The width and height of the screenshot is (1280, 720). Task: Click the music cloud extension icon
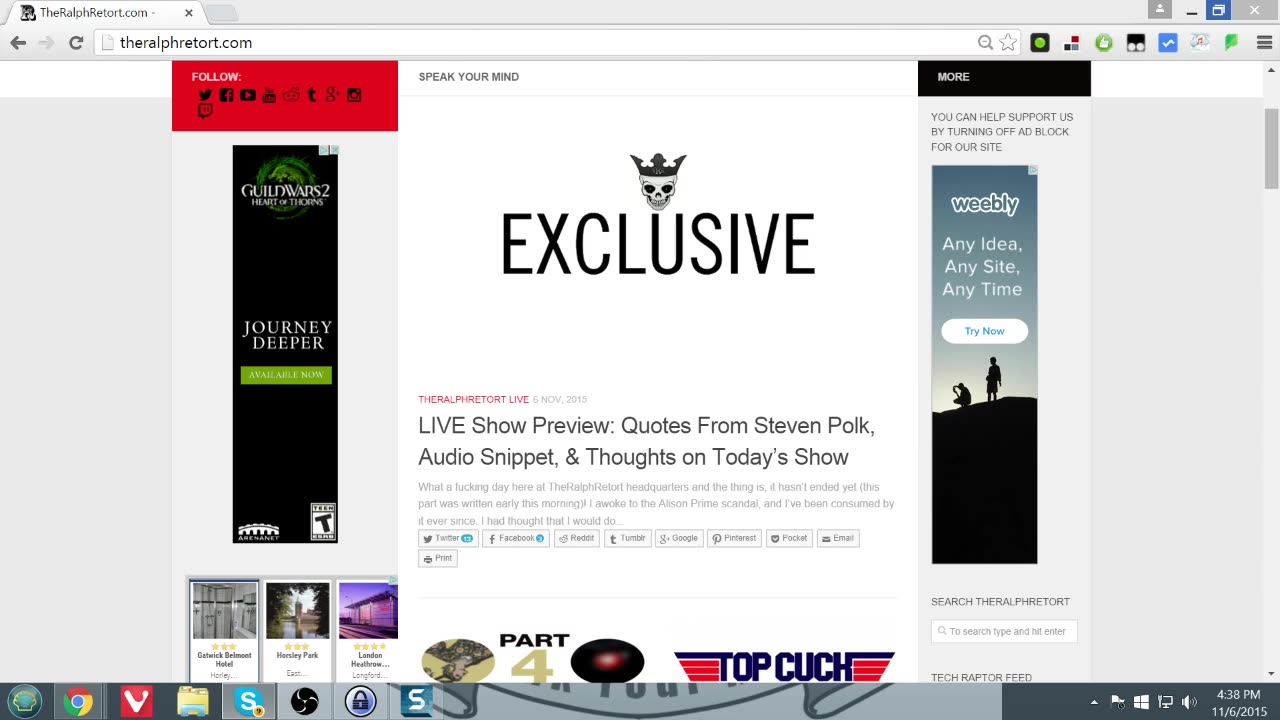pyautogui.click(x=1200, y=43)
